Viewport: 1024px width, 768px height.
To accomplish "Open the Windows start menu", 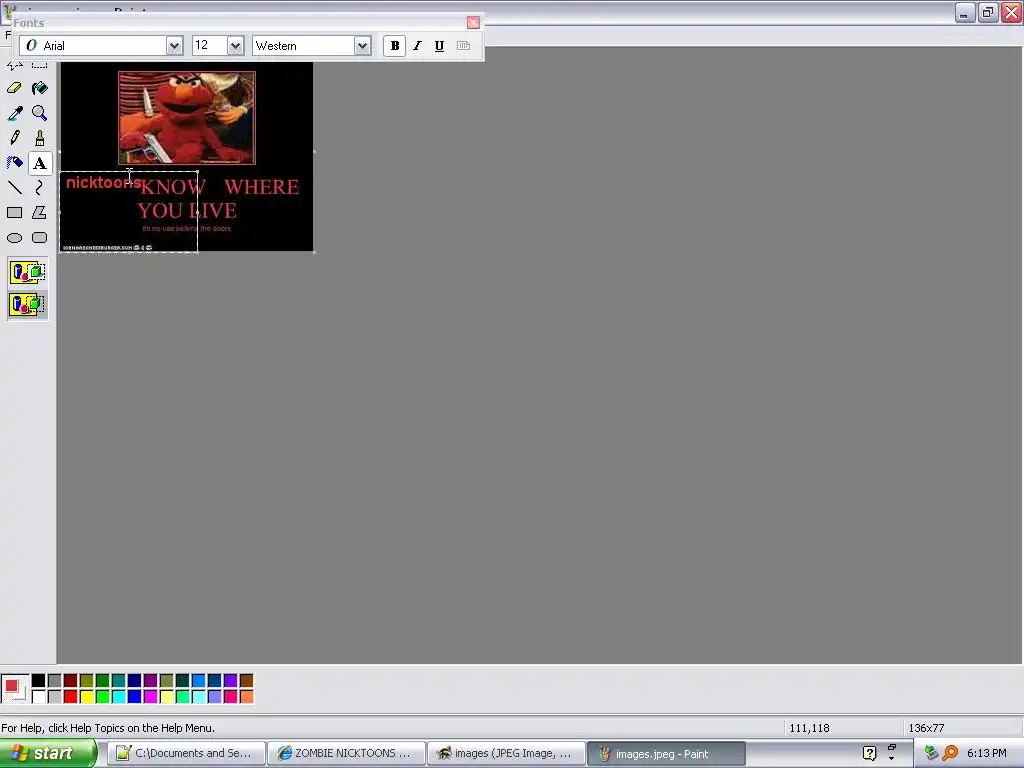I will click(47, 754).
